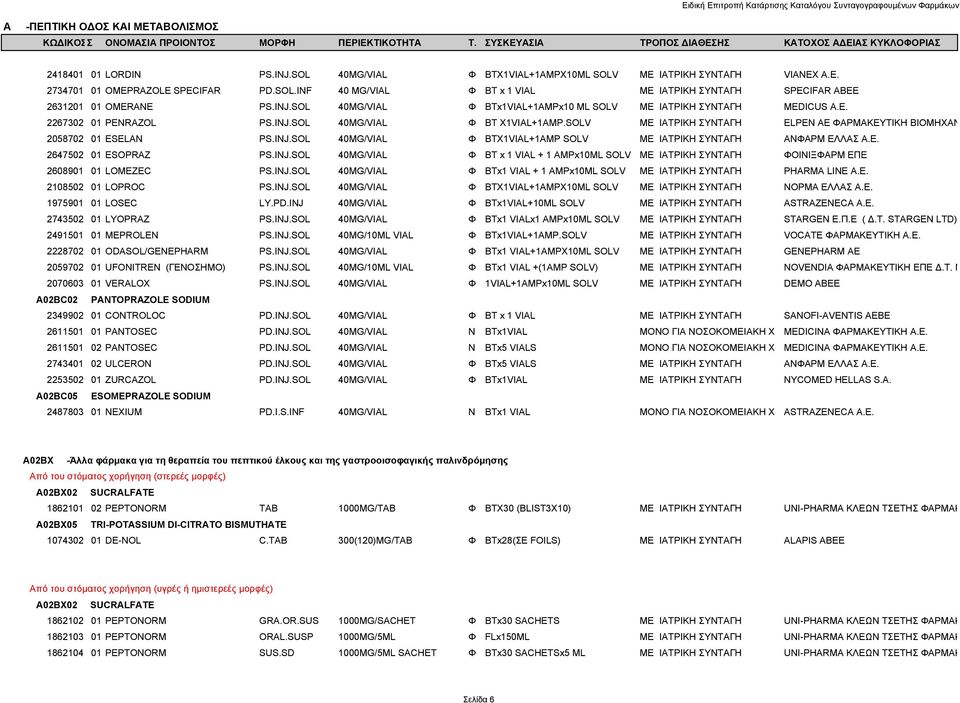960x703 pixels.
Task: Click ODASOL/GENEPHARM product name
Action: coord(157,251)
